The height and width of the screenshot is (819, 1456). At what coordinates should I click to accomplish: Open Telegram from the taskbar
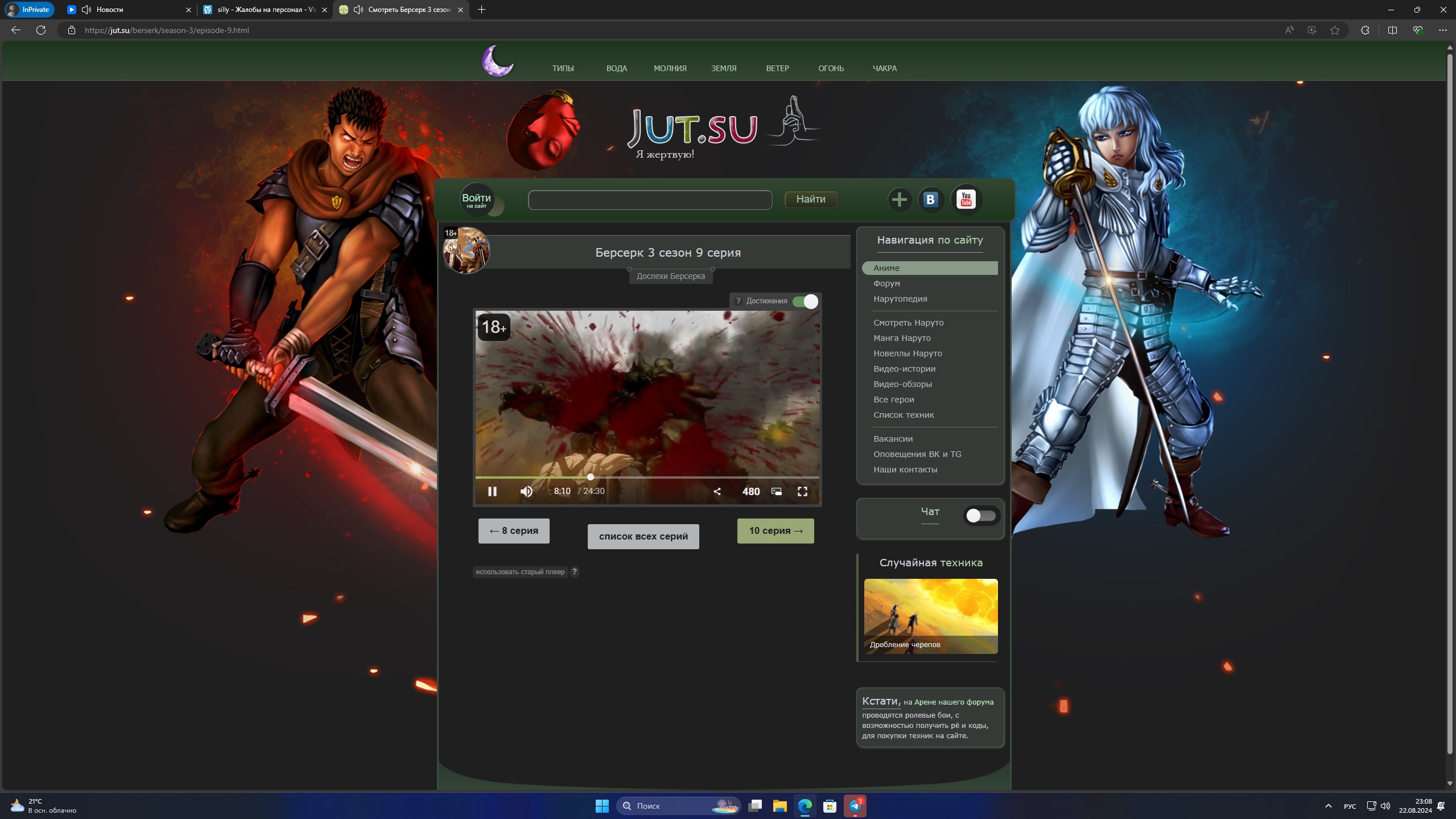[x=855, y=806]
